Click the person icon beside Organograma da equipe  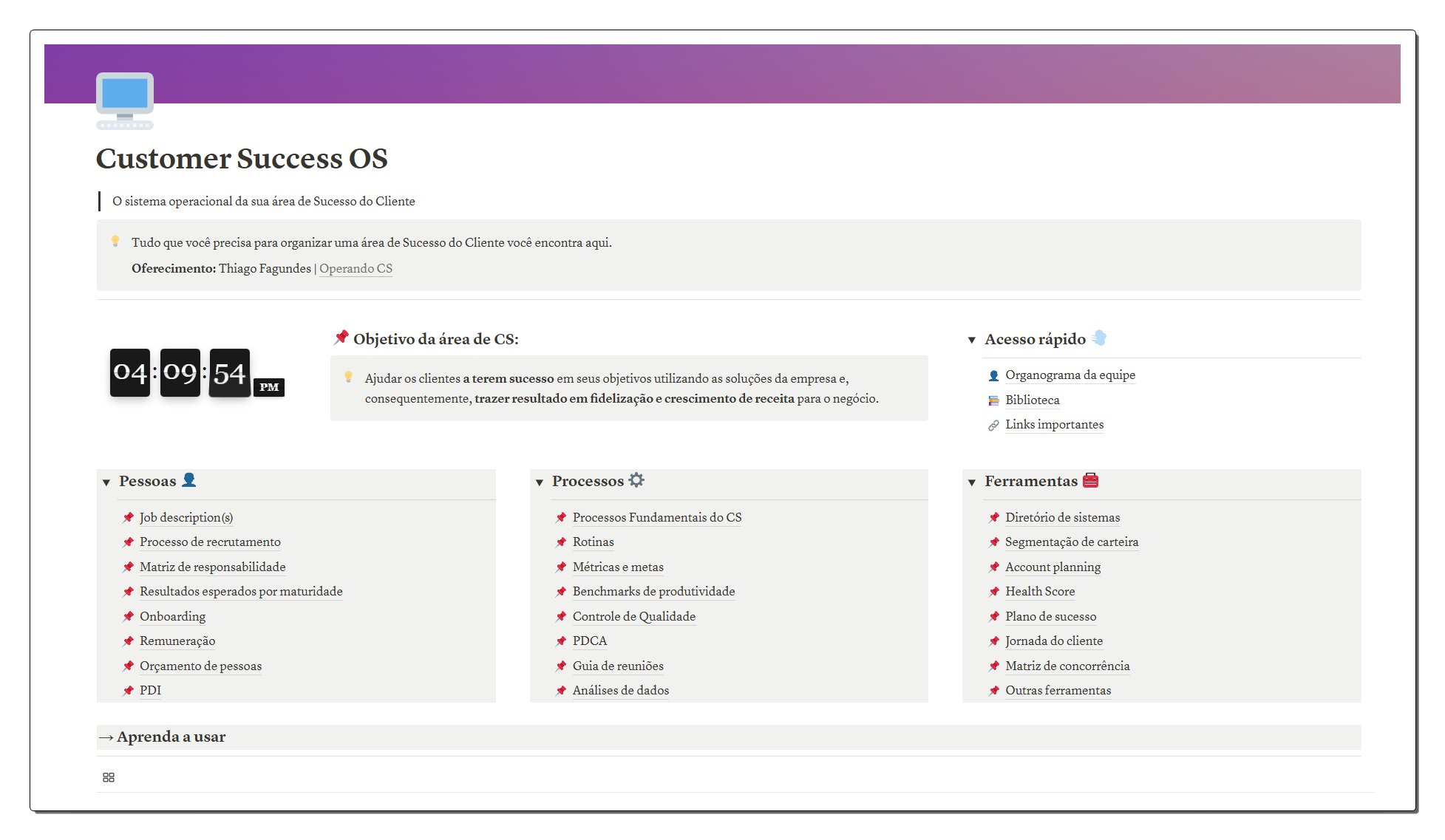point(994,375)
